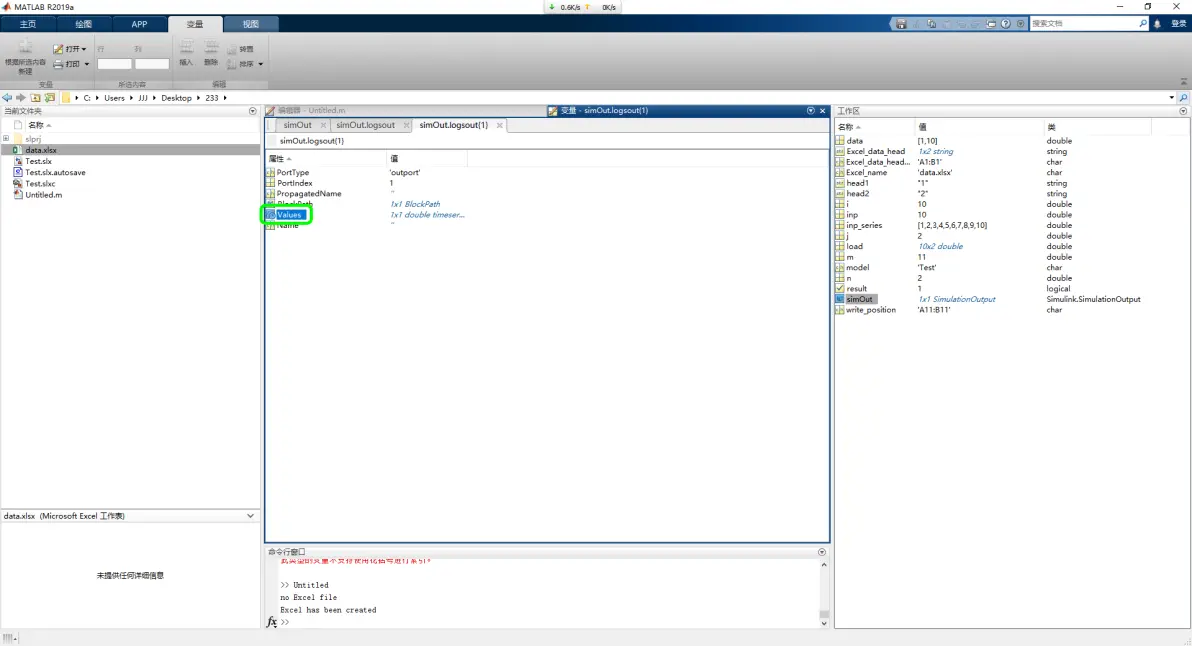Select the simOut.logsout variable tab
Viewport: 1192px width, 646px height.
pos(366,125)
